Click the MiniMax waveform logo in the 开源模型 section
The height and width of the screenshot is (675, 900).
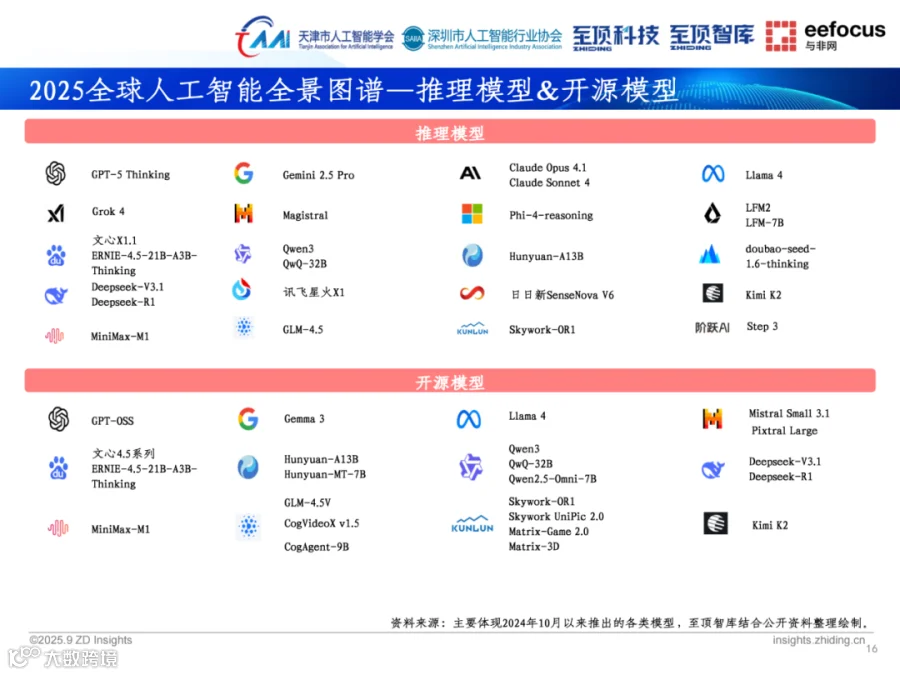58,527
